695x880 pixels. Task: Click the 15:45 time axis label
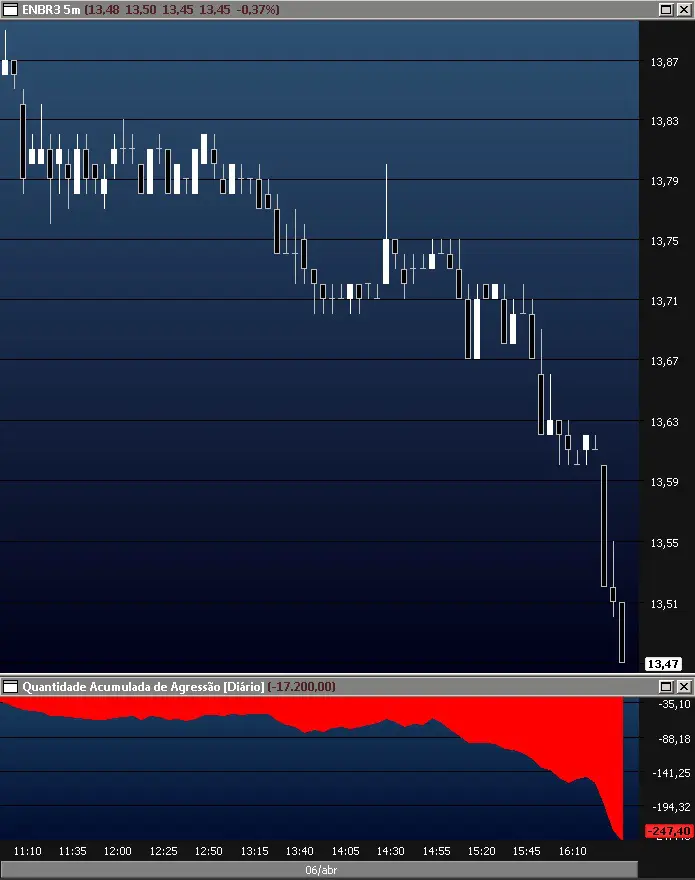[x=526, y=851]
